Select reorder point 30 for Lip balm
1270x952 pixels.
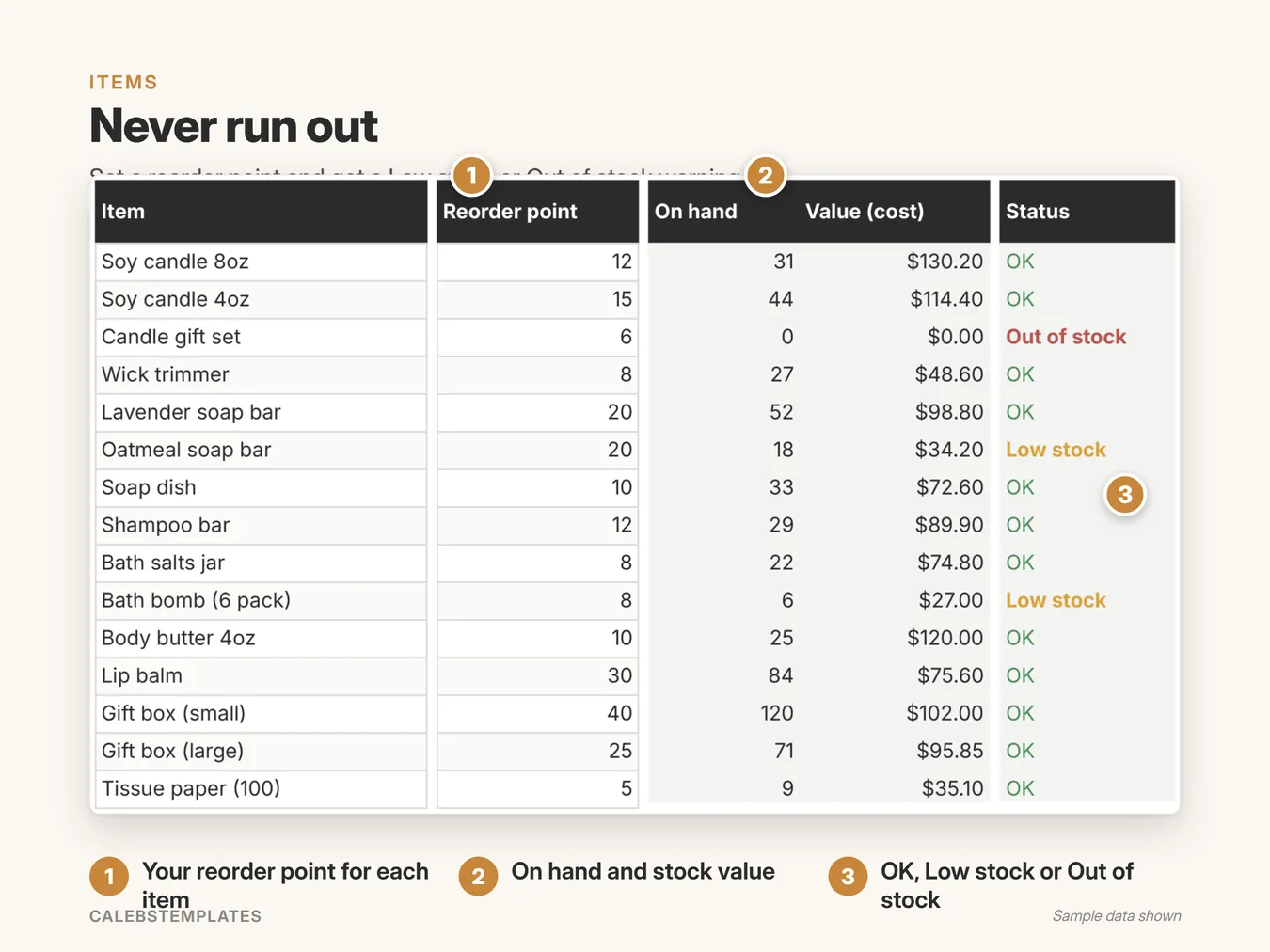[538, 675]
